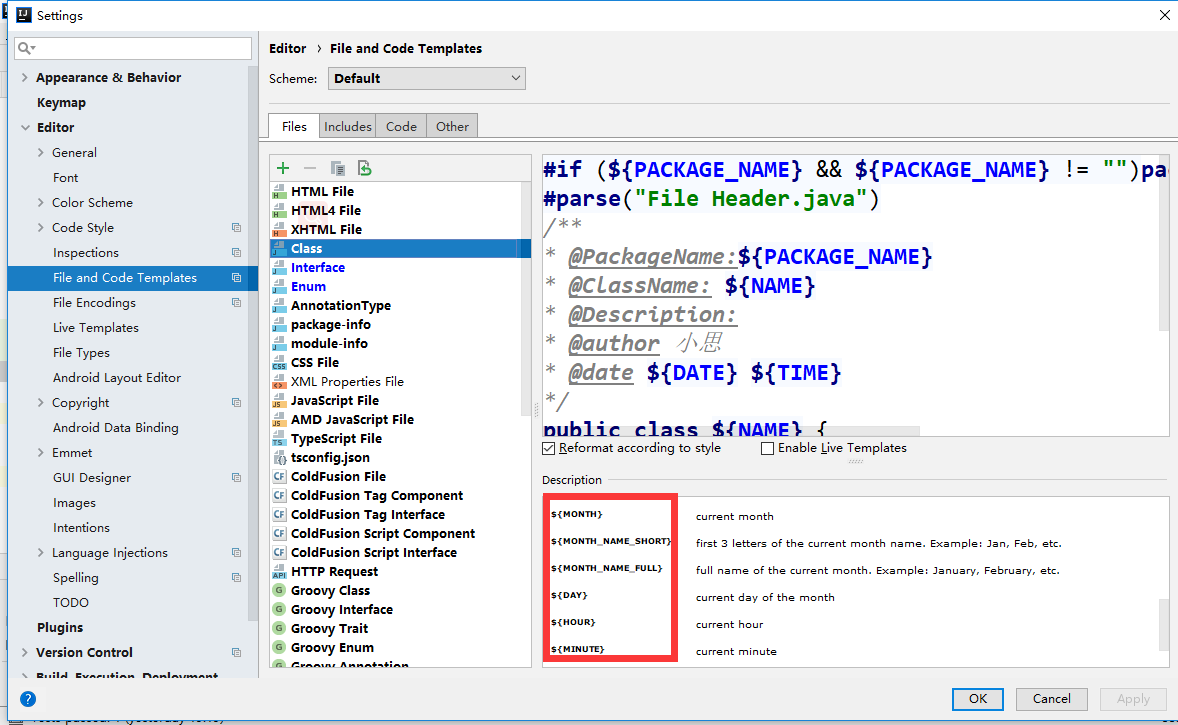Click the ColdFusion File template icon

coord(279,476)
